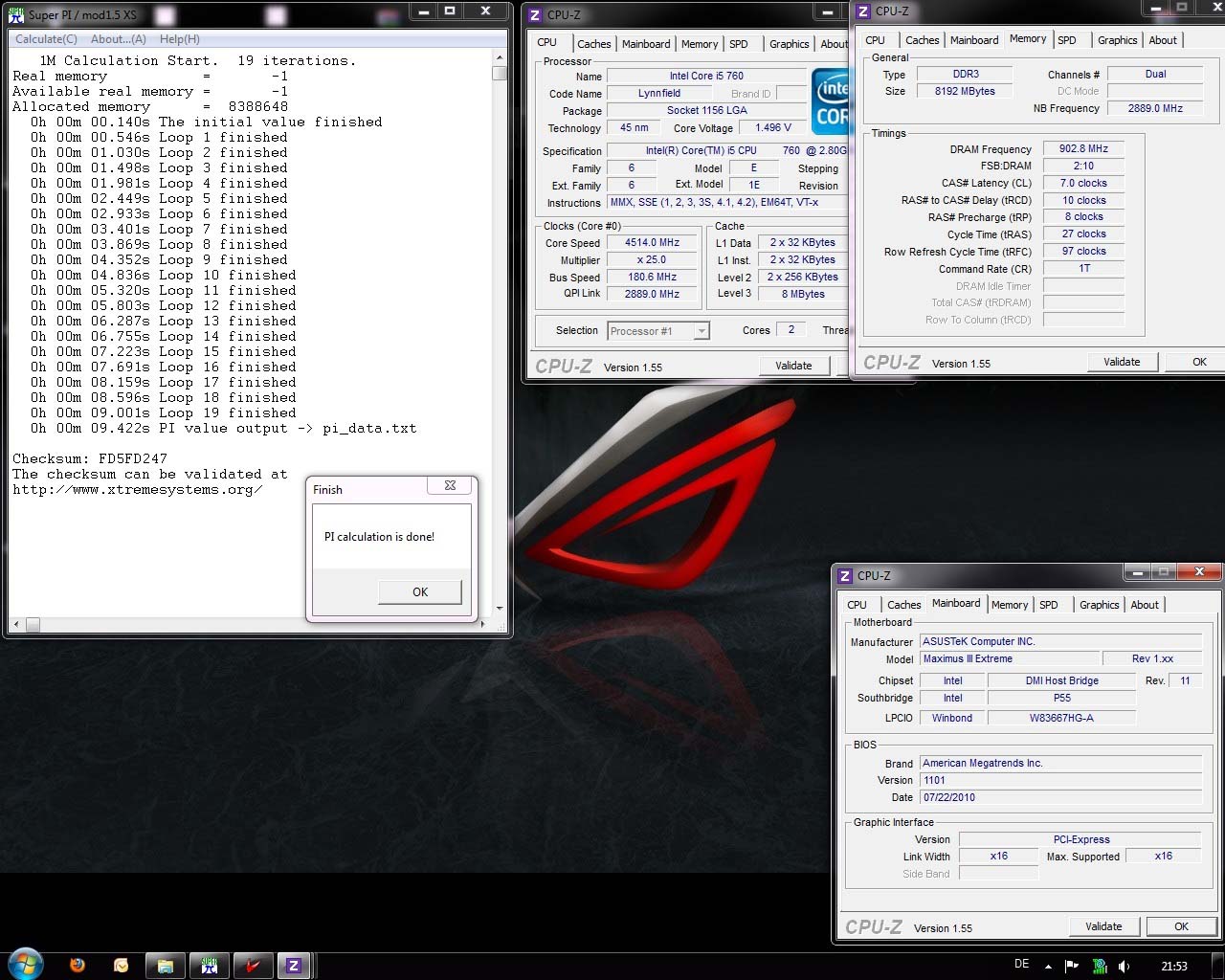Open Graphics tab in the processor CPU-Z window
Viewport: 1225px width, 980px height.
click(790, 44)
